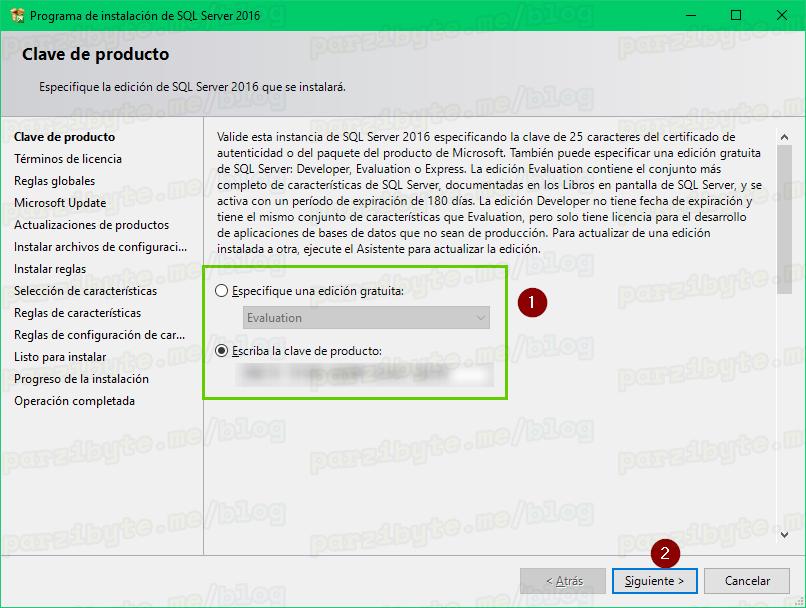
Task: Select the Reglas globales step
Action: 54,181
